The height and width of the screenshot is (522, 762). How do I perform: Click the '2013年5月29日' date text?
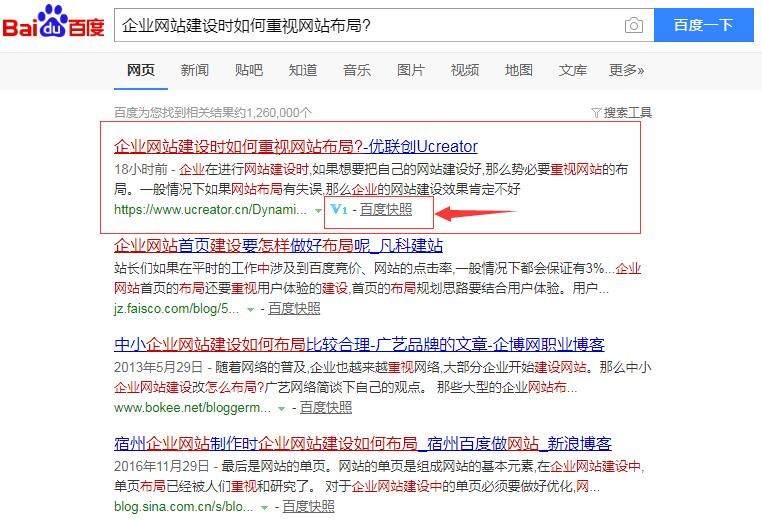click(158, 367)
